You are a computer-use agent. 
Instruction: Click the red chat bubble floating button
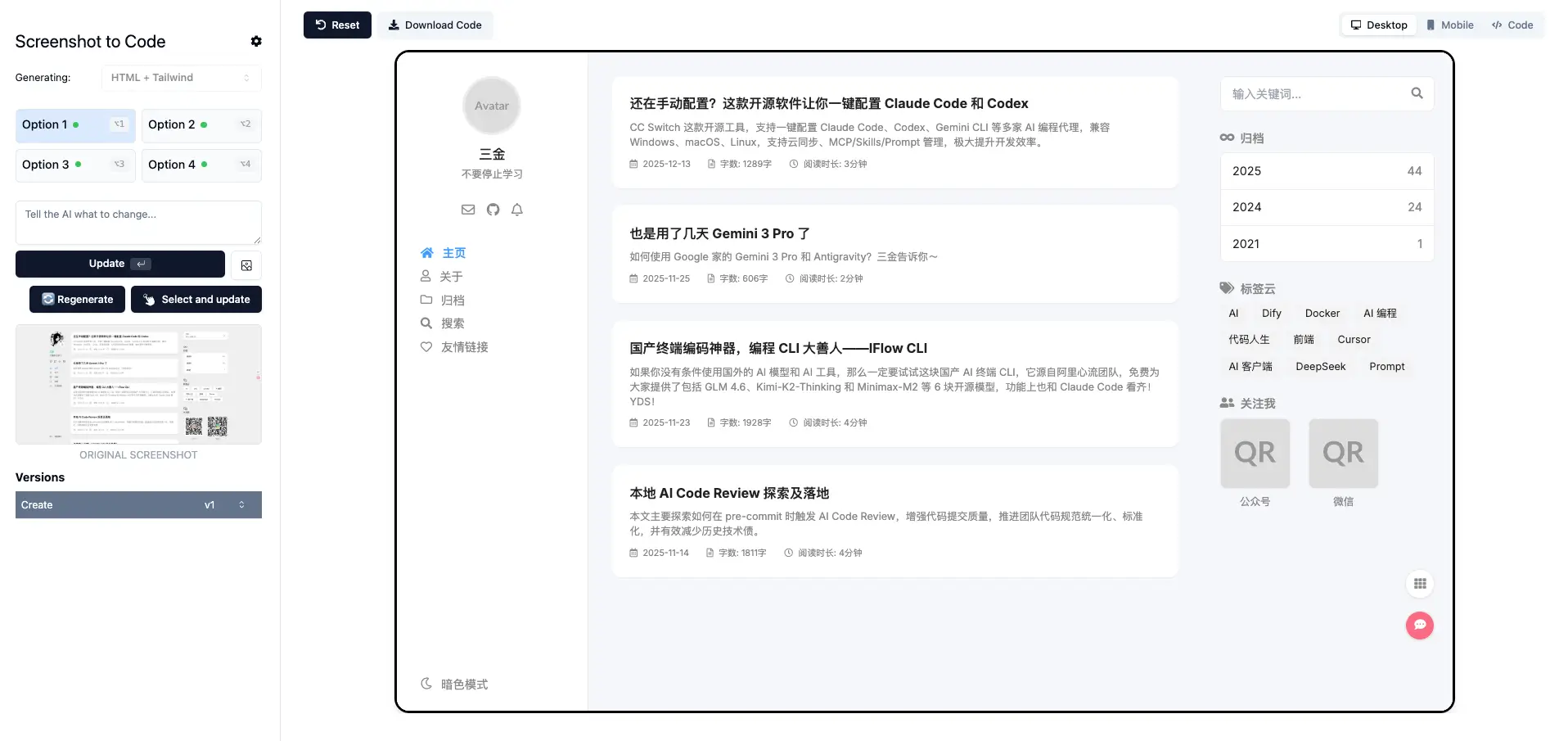click(x=1419, y=626)
